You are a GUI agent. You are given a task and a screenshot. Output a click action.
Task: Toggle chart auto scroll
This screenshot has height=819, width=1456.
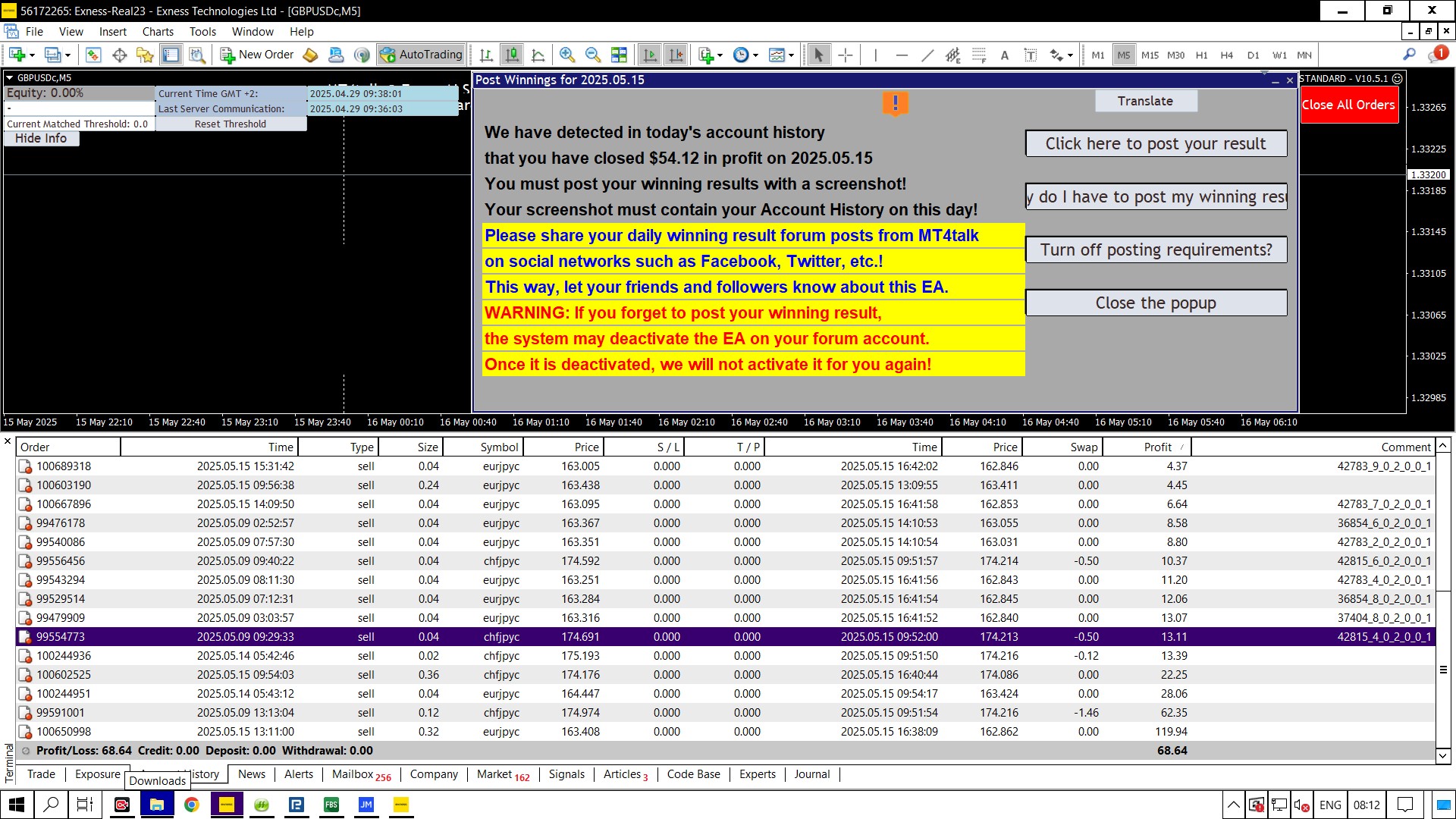(x=650, y=55)
